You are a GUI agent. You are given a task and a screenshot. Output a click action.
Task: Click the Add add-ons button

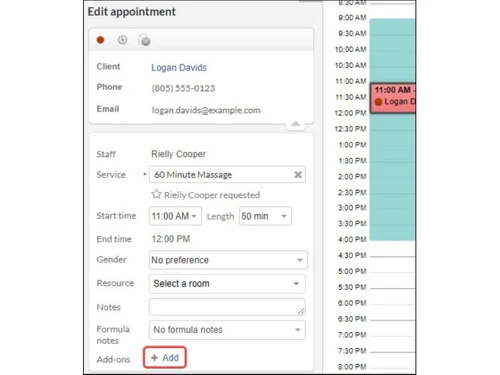click(x=165, y=358)
